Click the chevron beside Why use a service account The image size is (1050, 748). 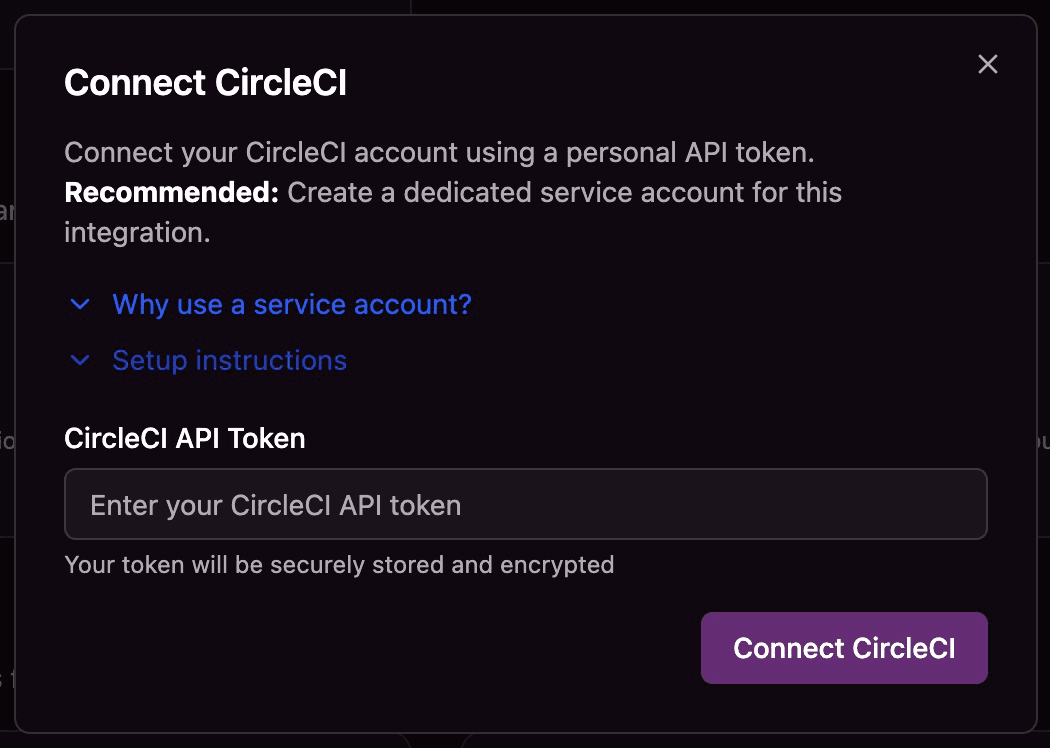(79, 304)
